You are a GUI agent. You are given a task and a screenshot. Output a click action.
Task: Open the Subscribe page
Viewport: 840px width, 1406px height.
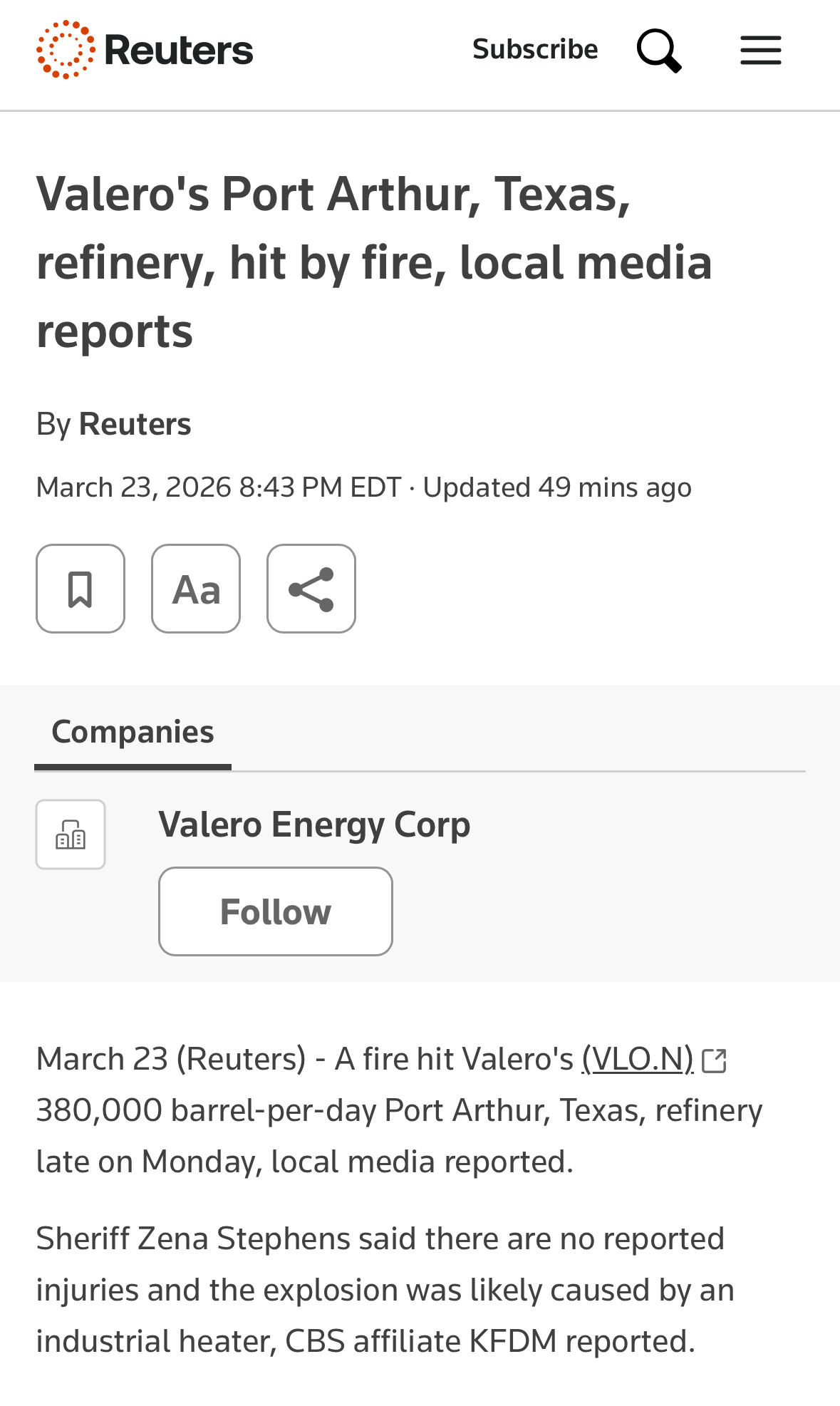[x=535, y=49]
